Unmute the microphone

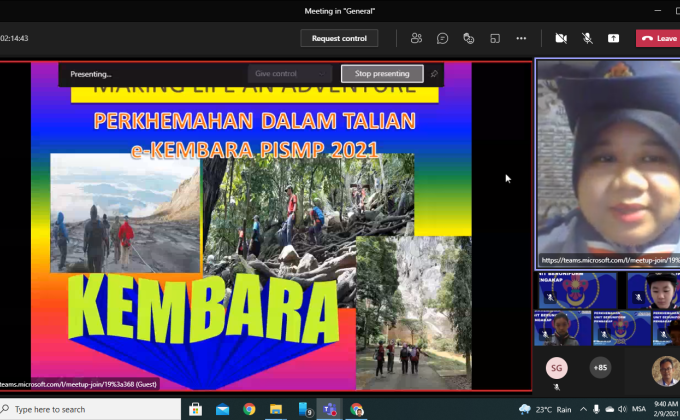click(x=587, y=38)
